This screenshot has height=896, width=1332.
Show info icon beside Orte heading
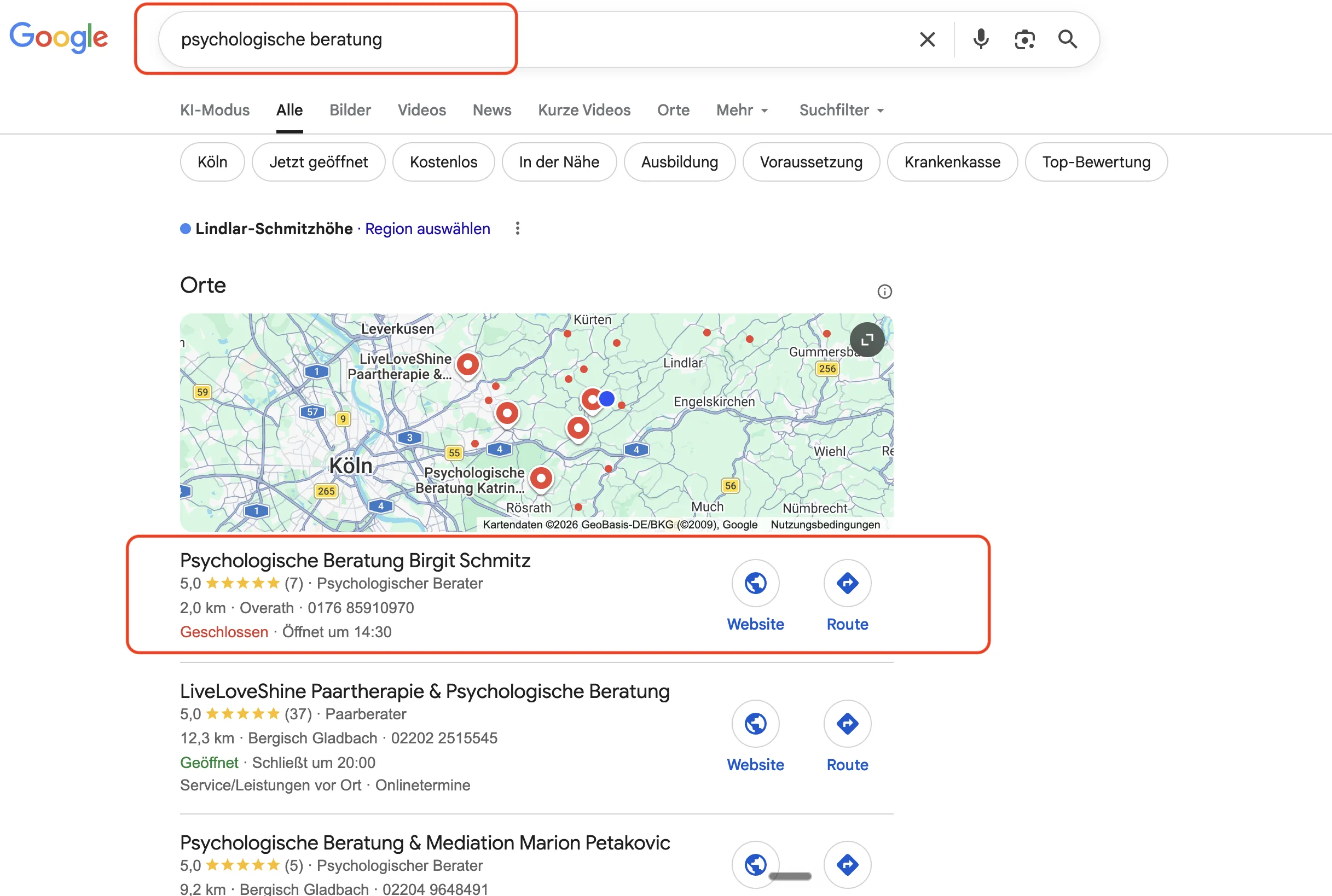tap(884, 292)
